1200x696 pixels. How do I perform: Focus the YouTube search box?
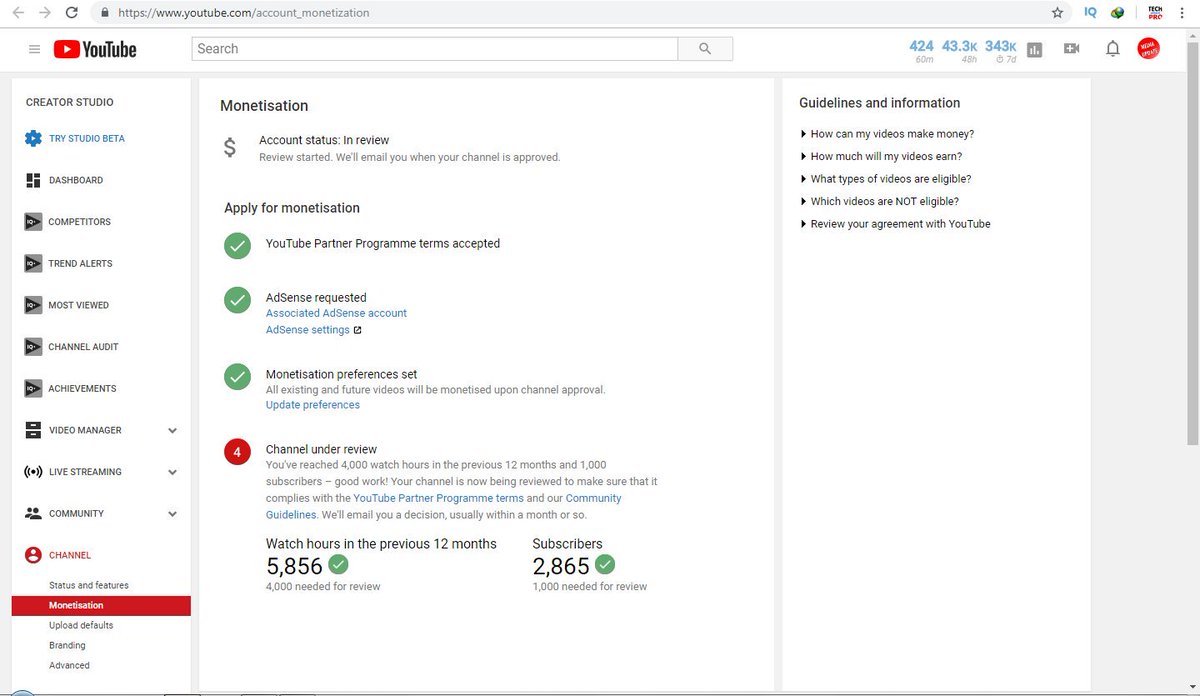click(435, 49)
